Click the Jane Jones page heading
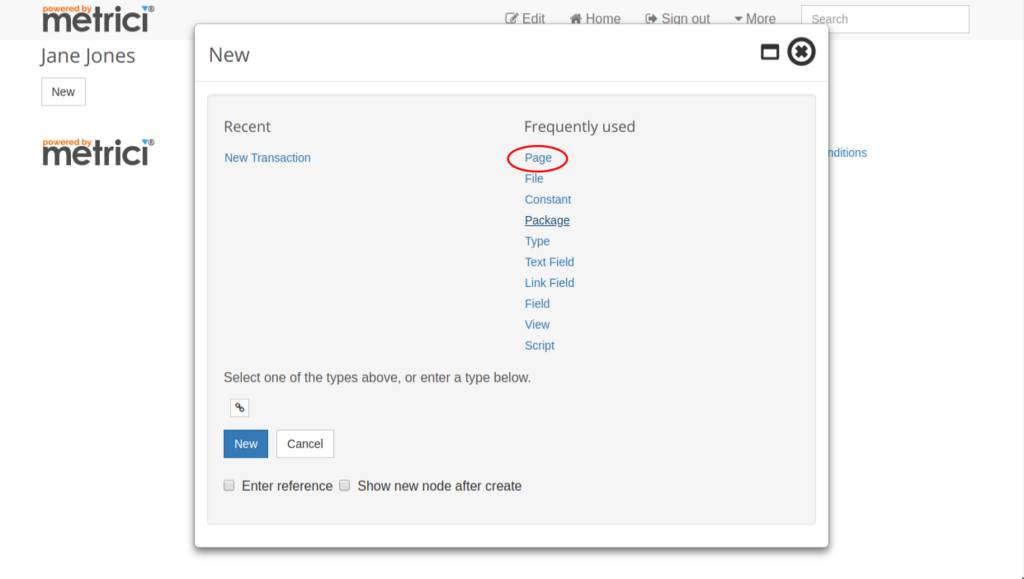The width and height of the screenshot is (1024, 579). click(88, 56)
